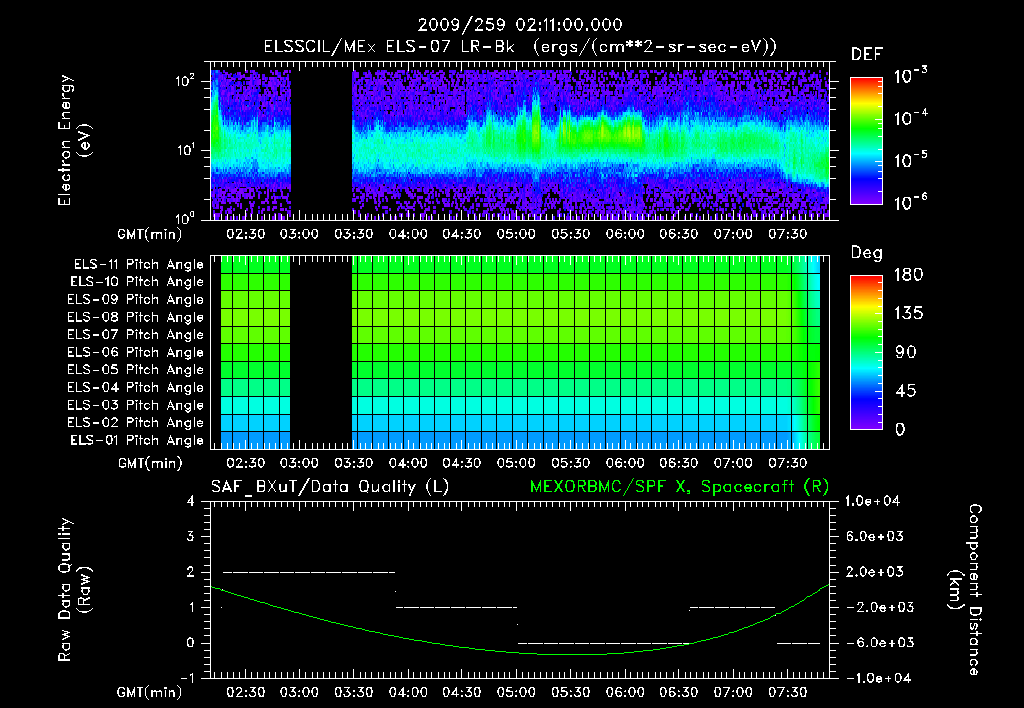Screen dimensions: 1024x708
Task: Click the 06:30 tick on the bottom plot axis
Action: click(679, 692)
